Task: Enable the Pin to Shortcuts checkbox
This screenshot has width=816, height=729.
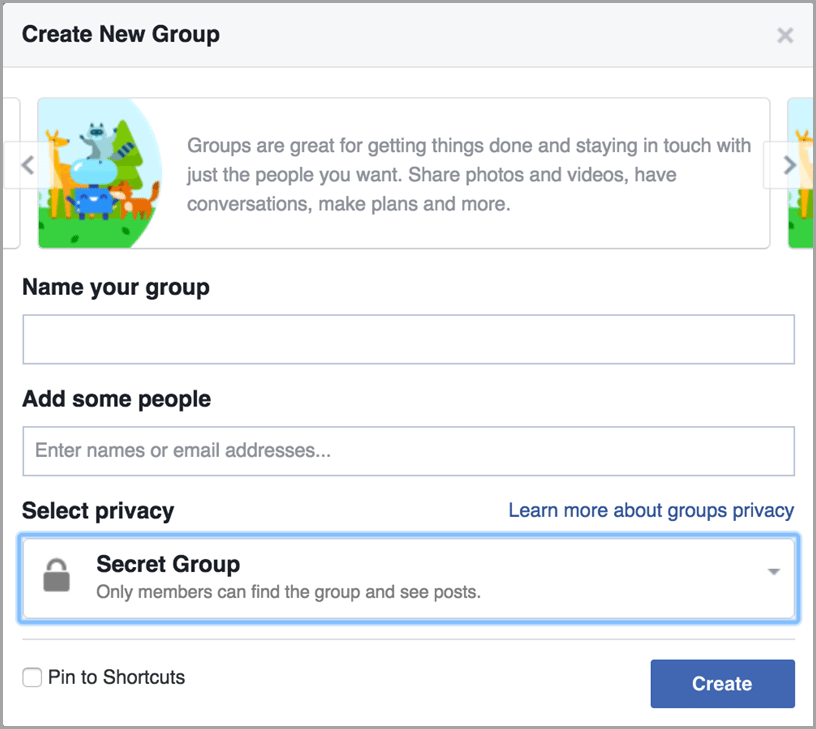Action: (x=32, y=677)
